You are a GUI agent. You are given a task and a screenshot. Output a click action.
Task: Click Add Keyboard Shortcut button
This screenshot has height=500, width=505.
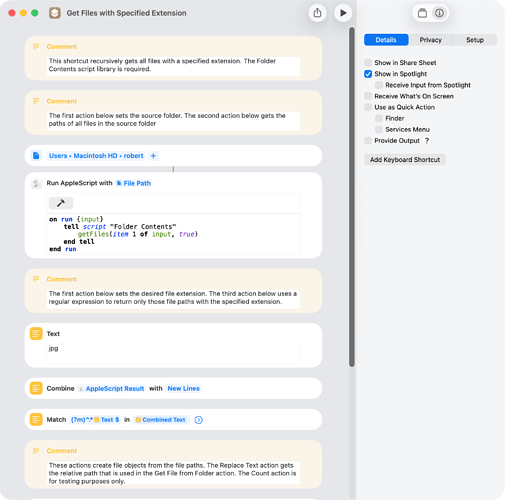[405, 160]
